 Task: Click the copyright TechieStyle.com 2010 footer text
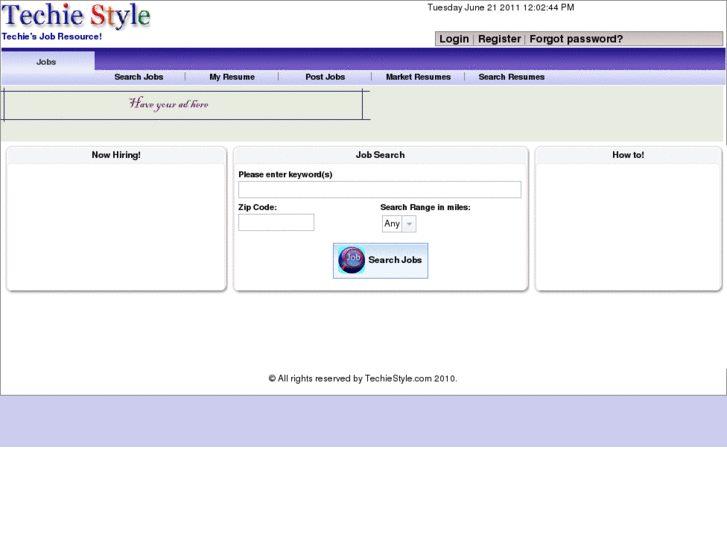click(x=363, y=378)
